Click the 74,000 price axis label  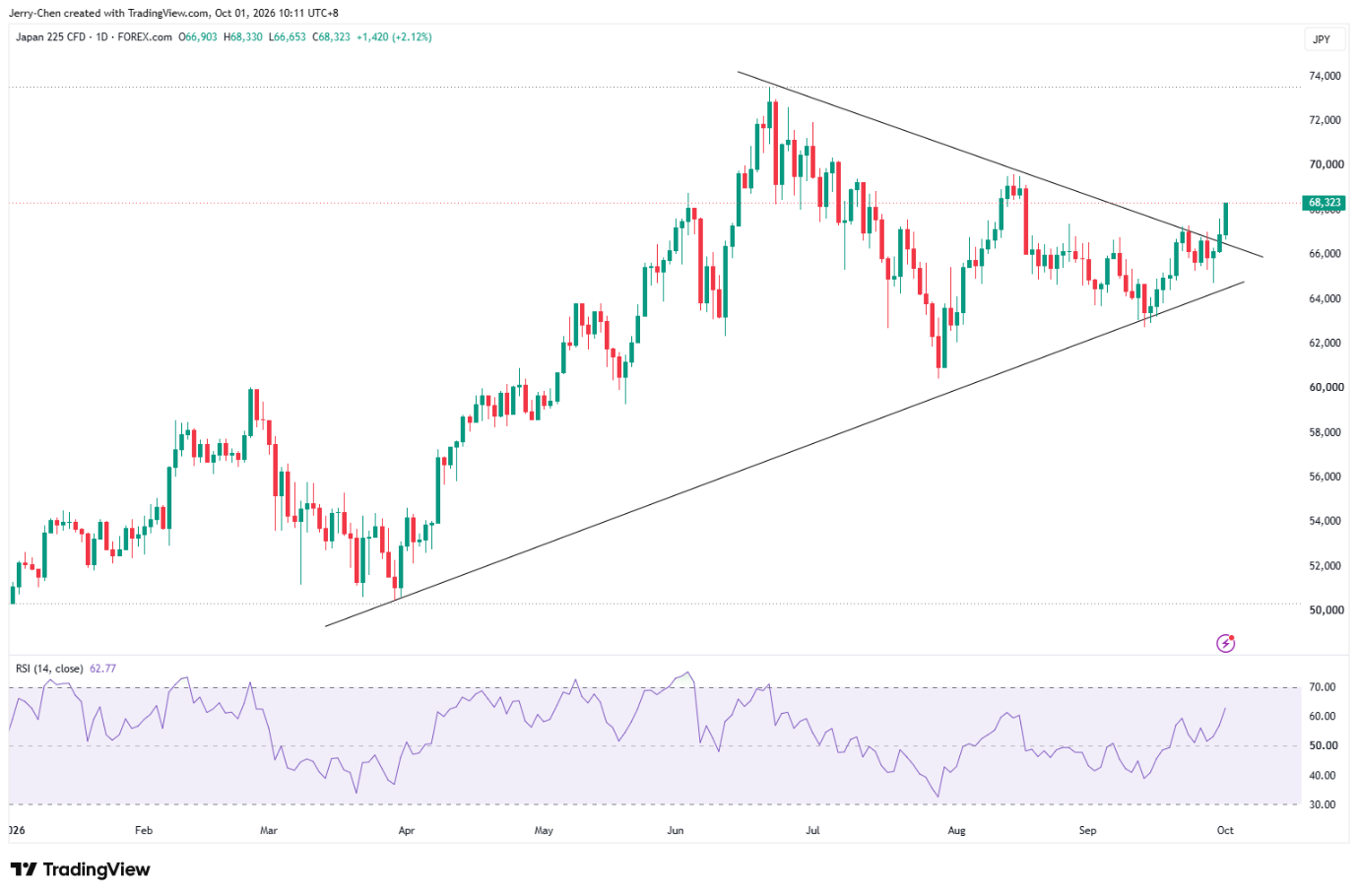[x=1325, y=76]
